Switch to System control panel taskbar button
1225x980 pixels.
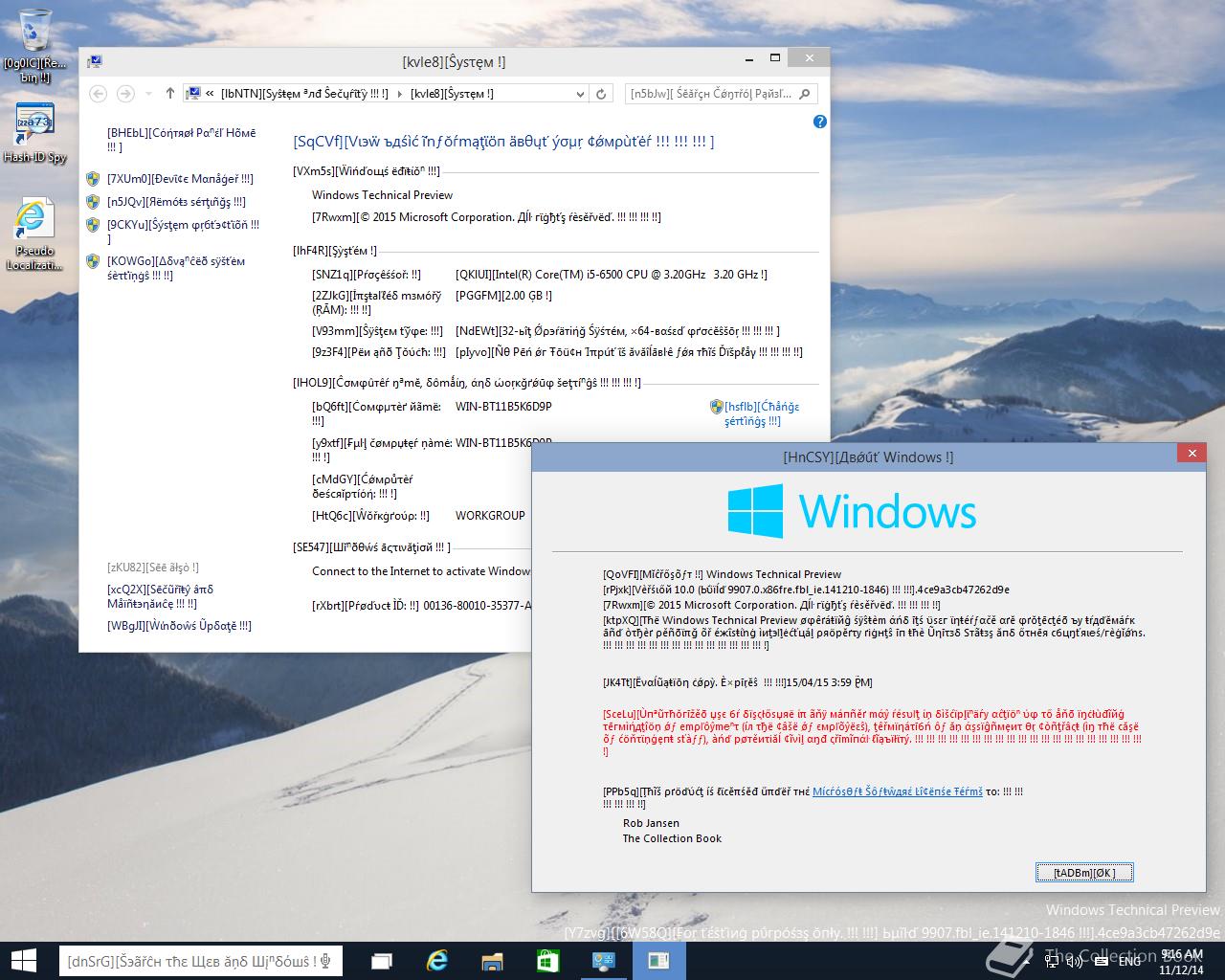click(603, 961)
